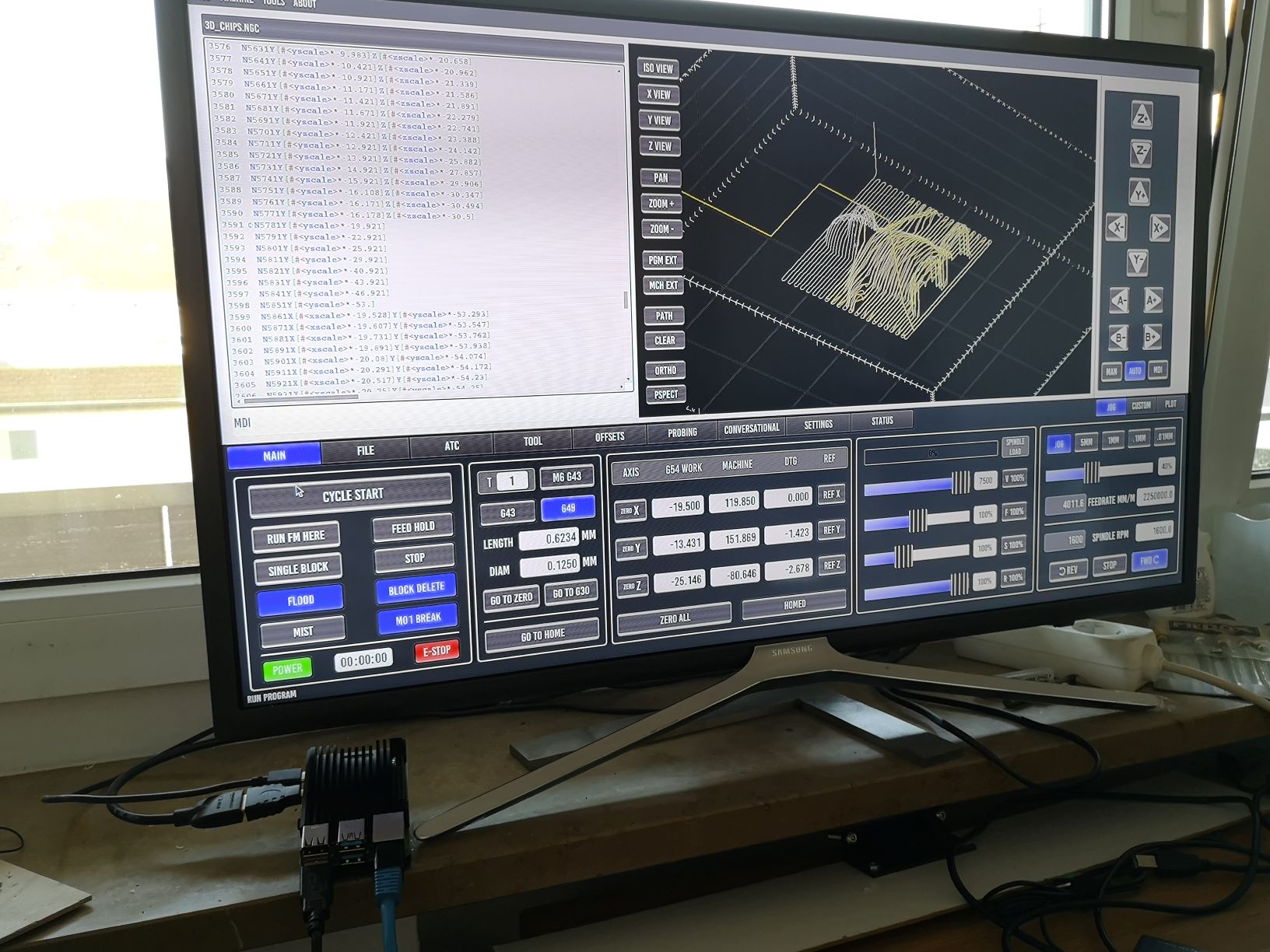
Task: Click the tool LENGTH field 0.6234
Action: [549, 538]
